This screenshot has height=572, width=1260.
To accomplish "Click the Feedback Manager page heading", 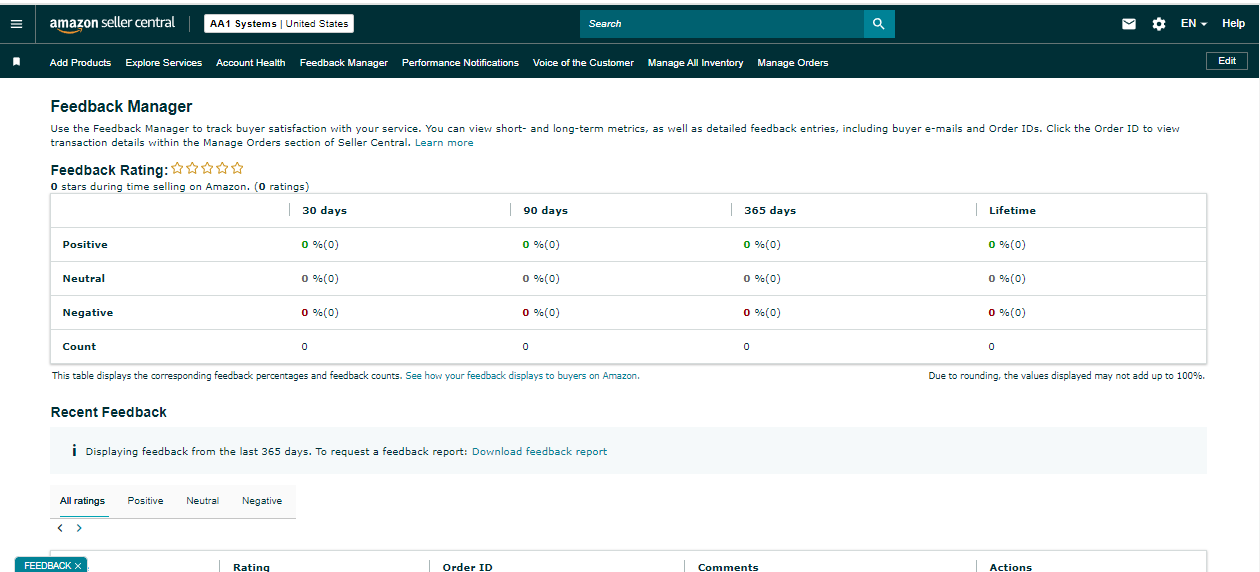I will (x=121, y=106).
